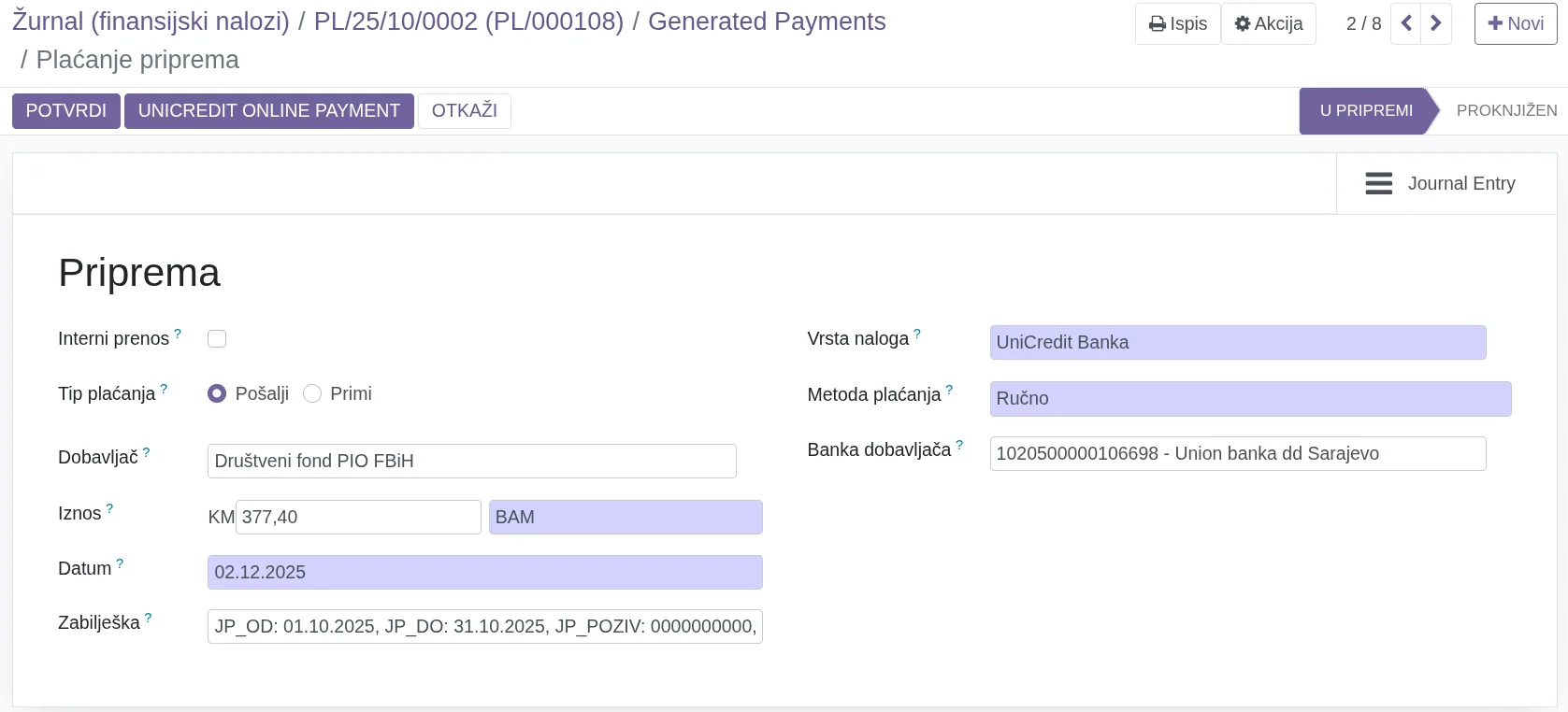Open Generated Payments breadcrumb
This screenshot has height=712, width=1568.
pyautogui.click(x=766, y=21)
